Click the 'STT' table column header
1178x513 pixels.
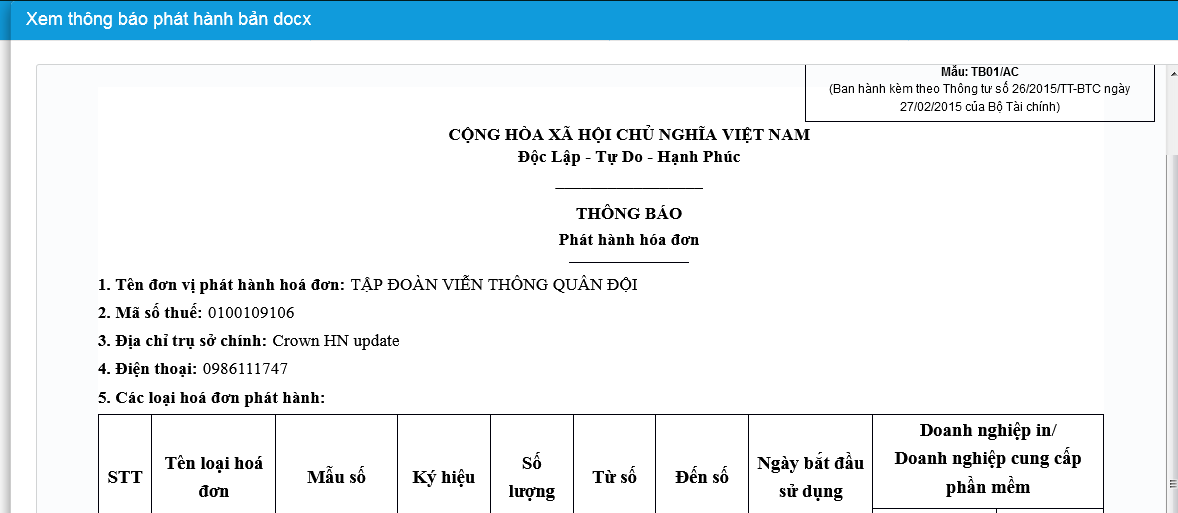(125, 477)
